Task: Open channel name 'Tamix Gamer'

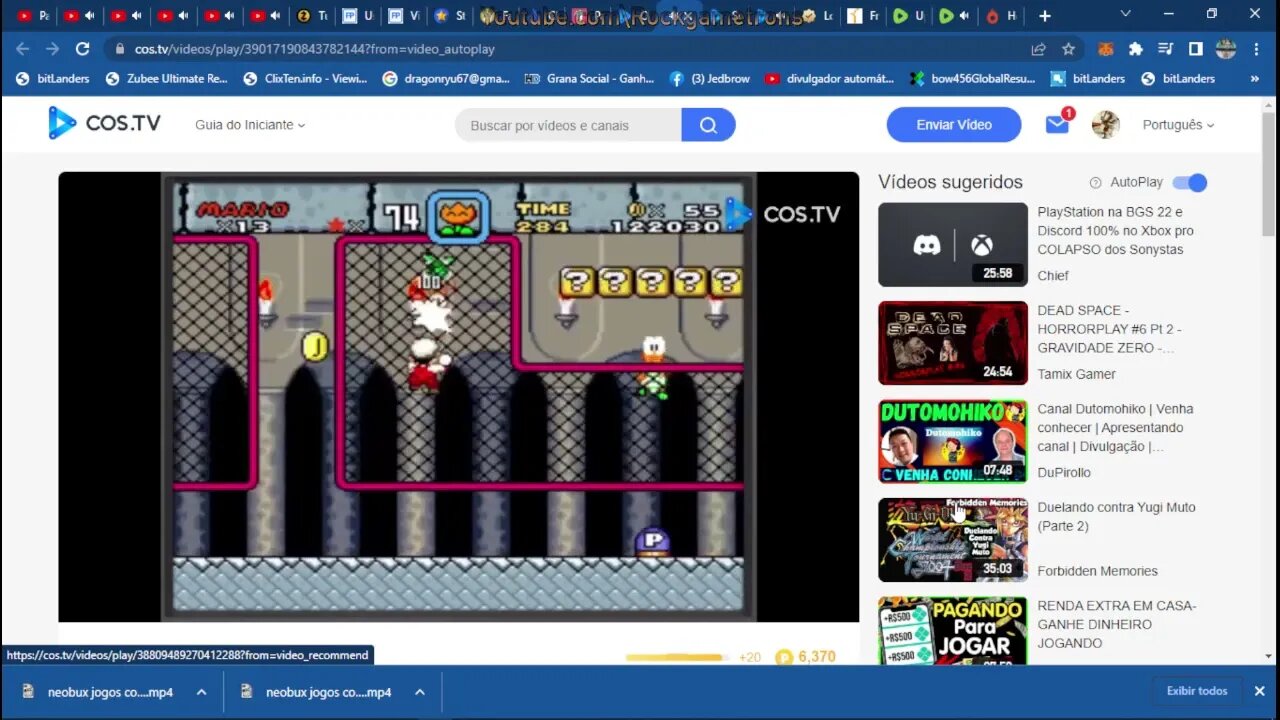Action: tap(1076, 374)
